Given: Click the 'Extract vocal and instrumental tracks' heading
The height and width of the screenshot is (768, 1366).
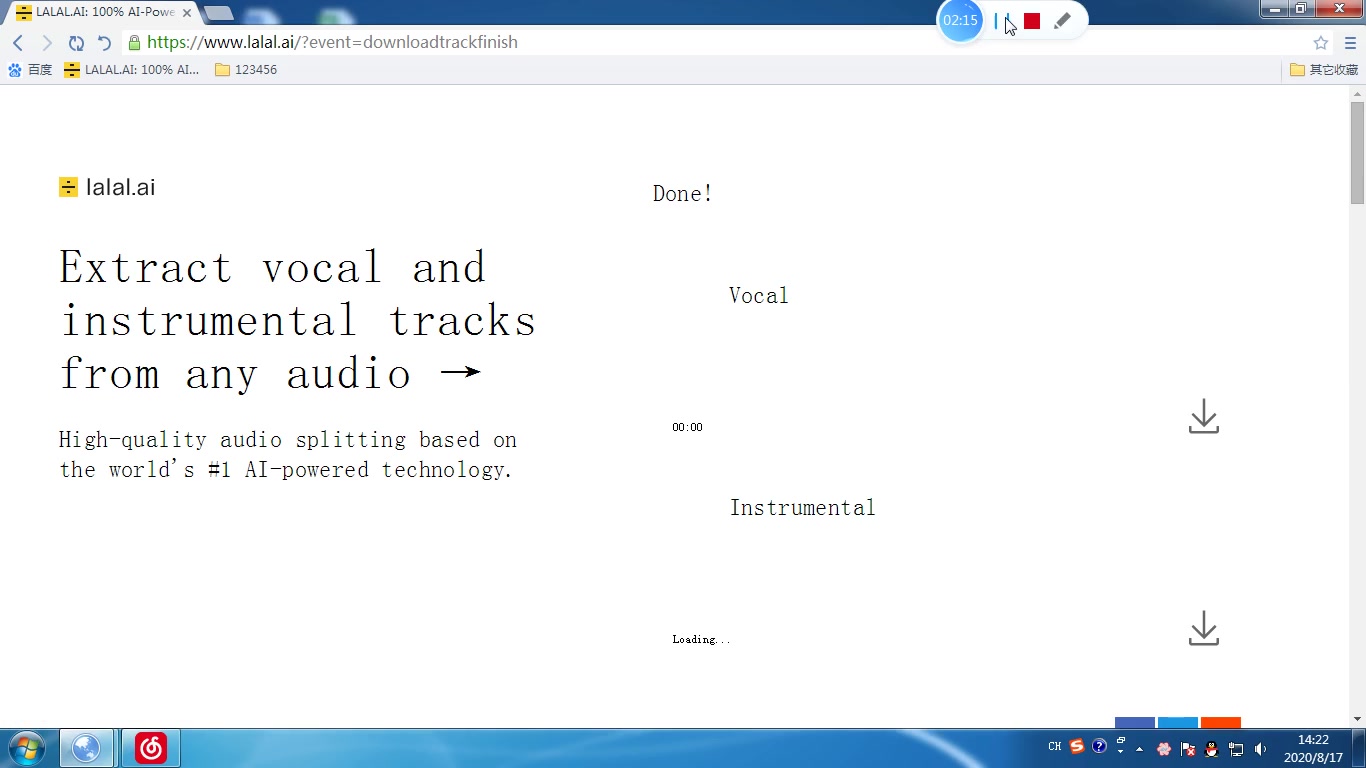Looking at the screenshot, I should (x=298, y=320).
